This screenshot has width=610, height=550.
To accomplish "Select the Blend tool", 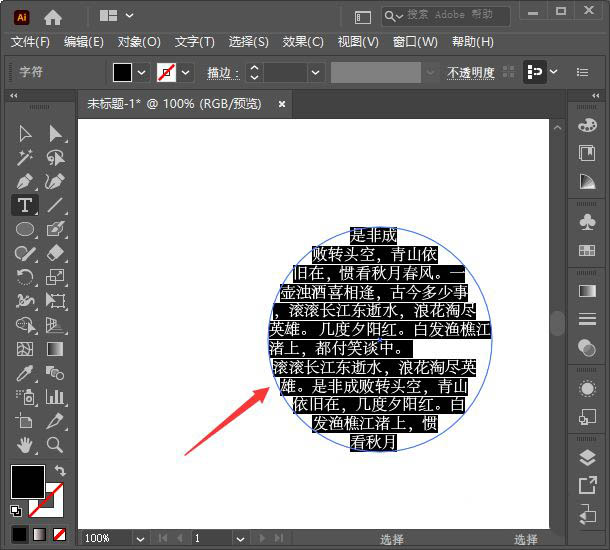I will [x=55, y=373].
